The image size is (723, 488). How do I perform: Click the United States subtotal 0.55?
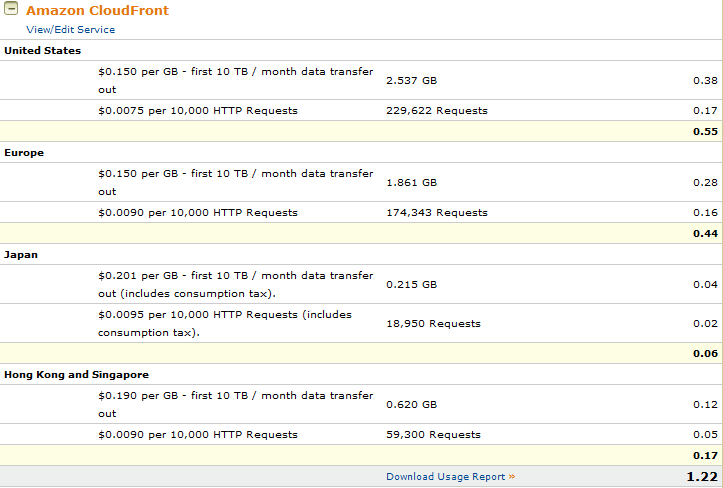(x=707, y=132)
